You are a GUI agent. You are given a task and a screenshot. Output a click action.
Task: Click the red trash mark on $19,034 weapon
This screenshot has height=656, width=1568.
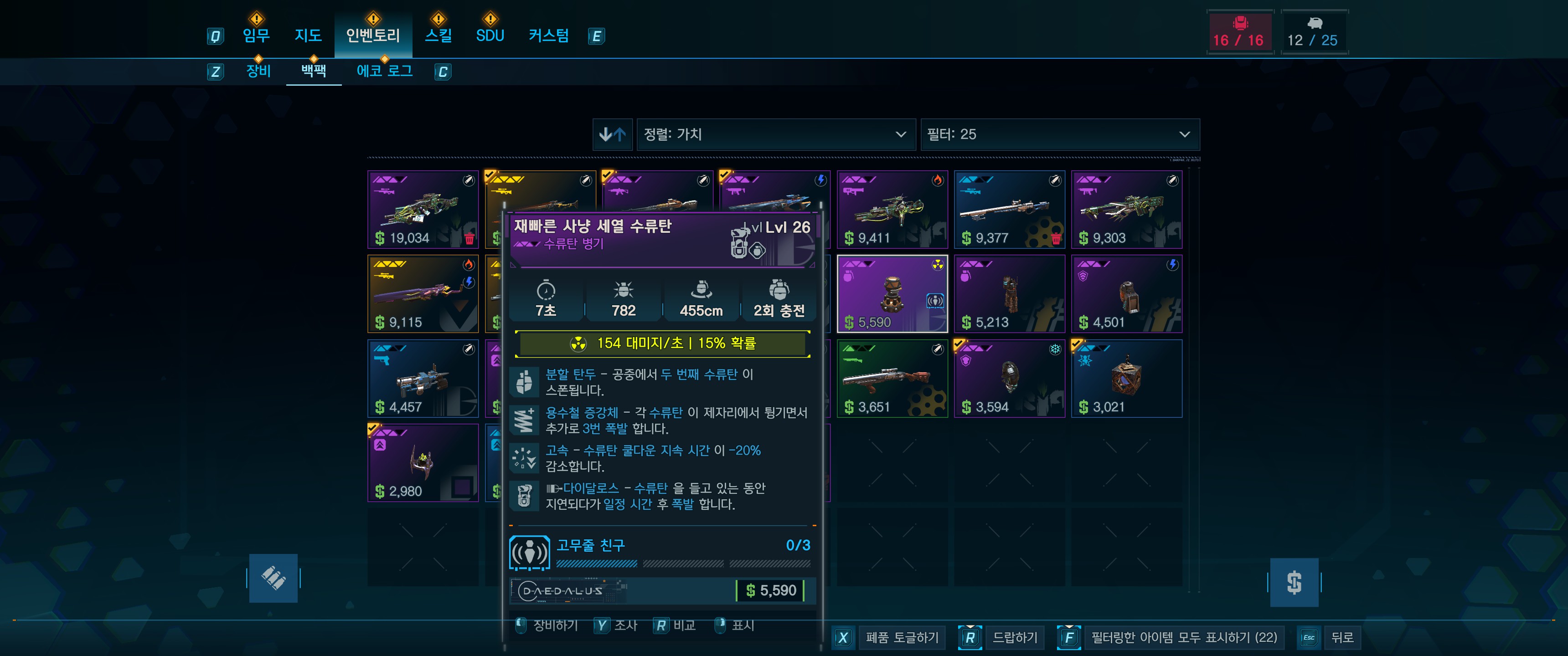click(469, 238)
